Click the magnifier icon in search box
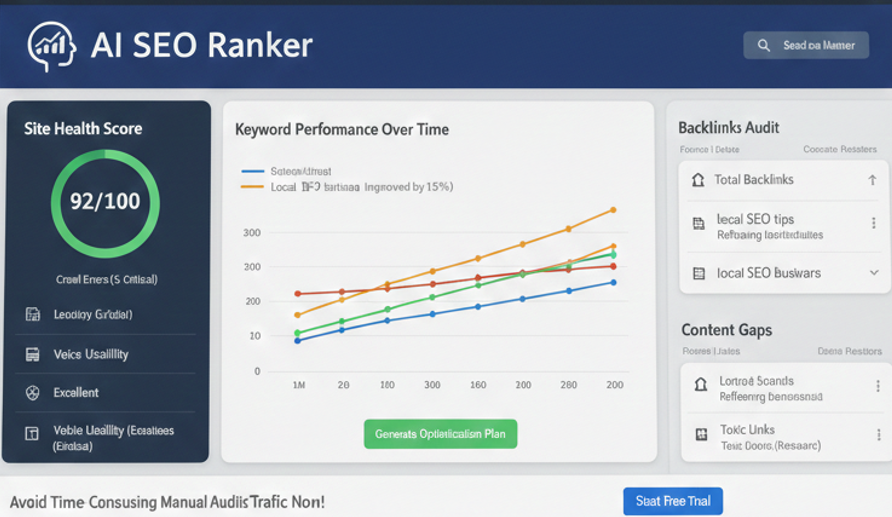 pyautogui.click(x=764, y=45)
